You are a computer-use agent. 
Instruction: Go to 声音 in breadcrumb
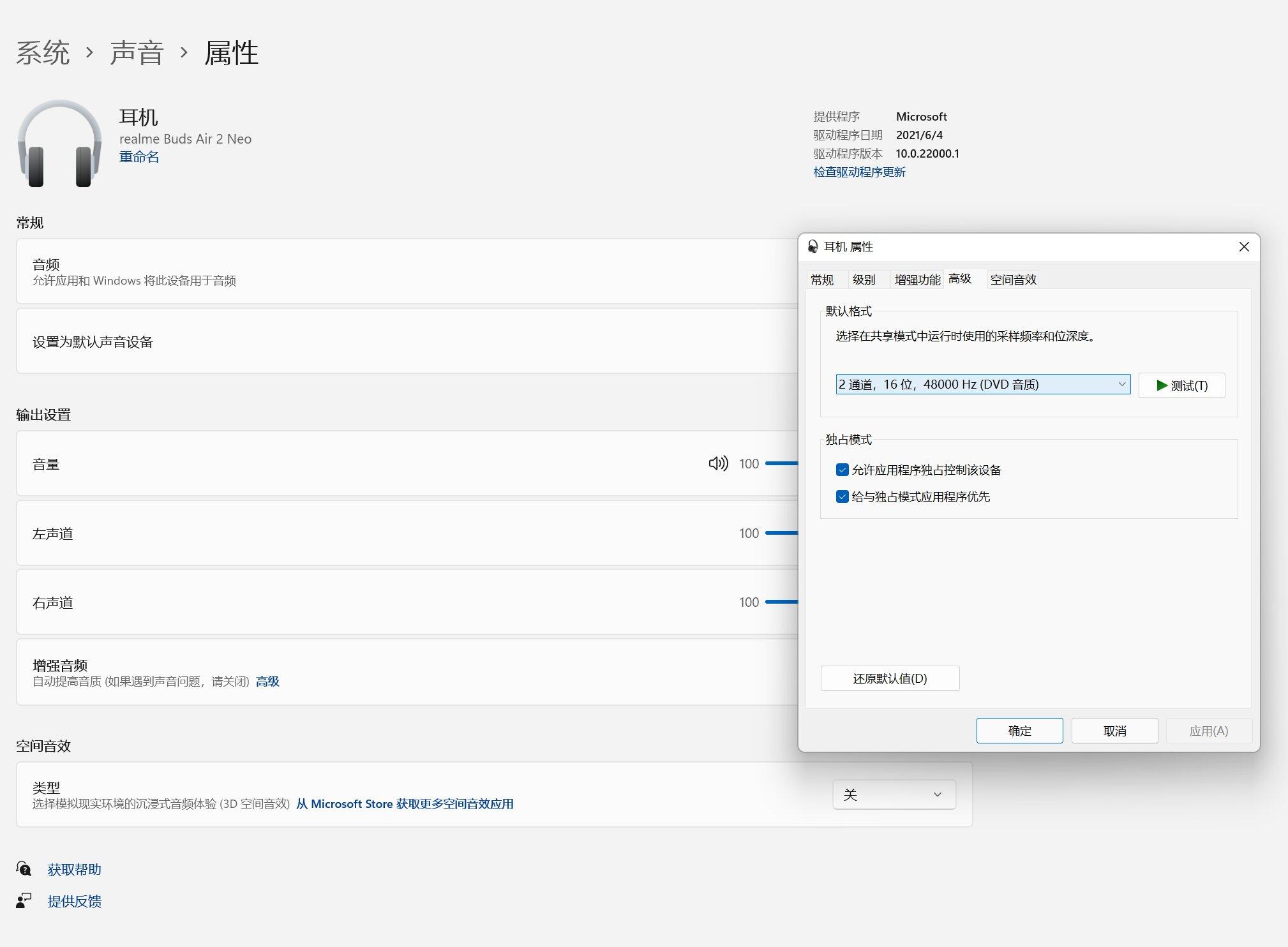pos(137,52)
